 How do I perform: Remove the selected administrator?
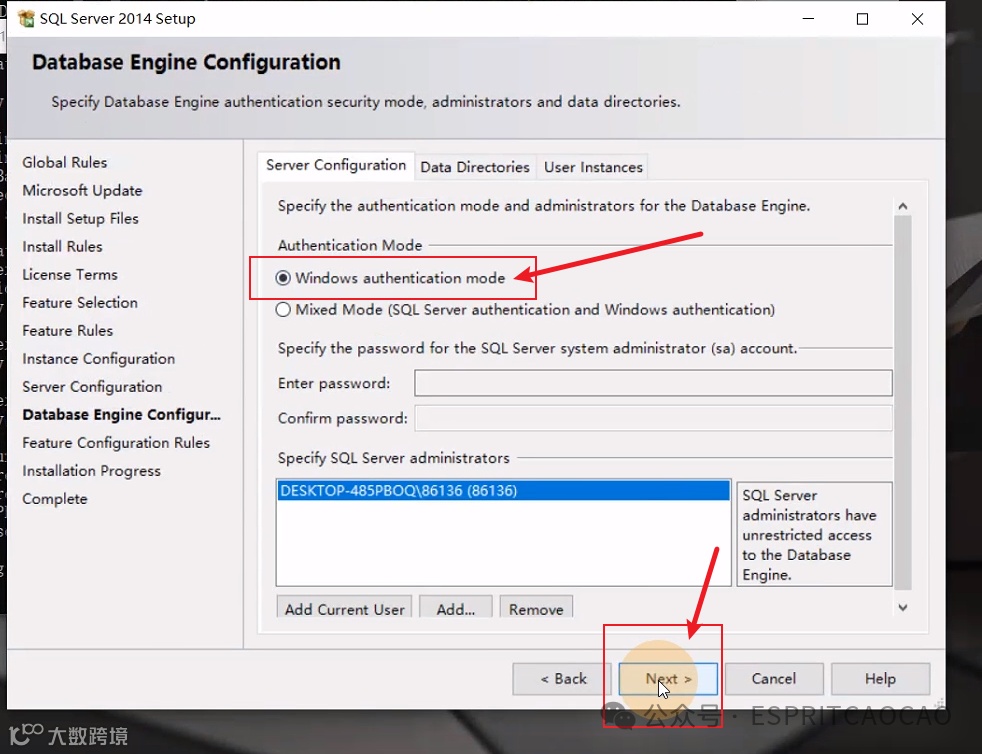coord(536,607)
